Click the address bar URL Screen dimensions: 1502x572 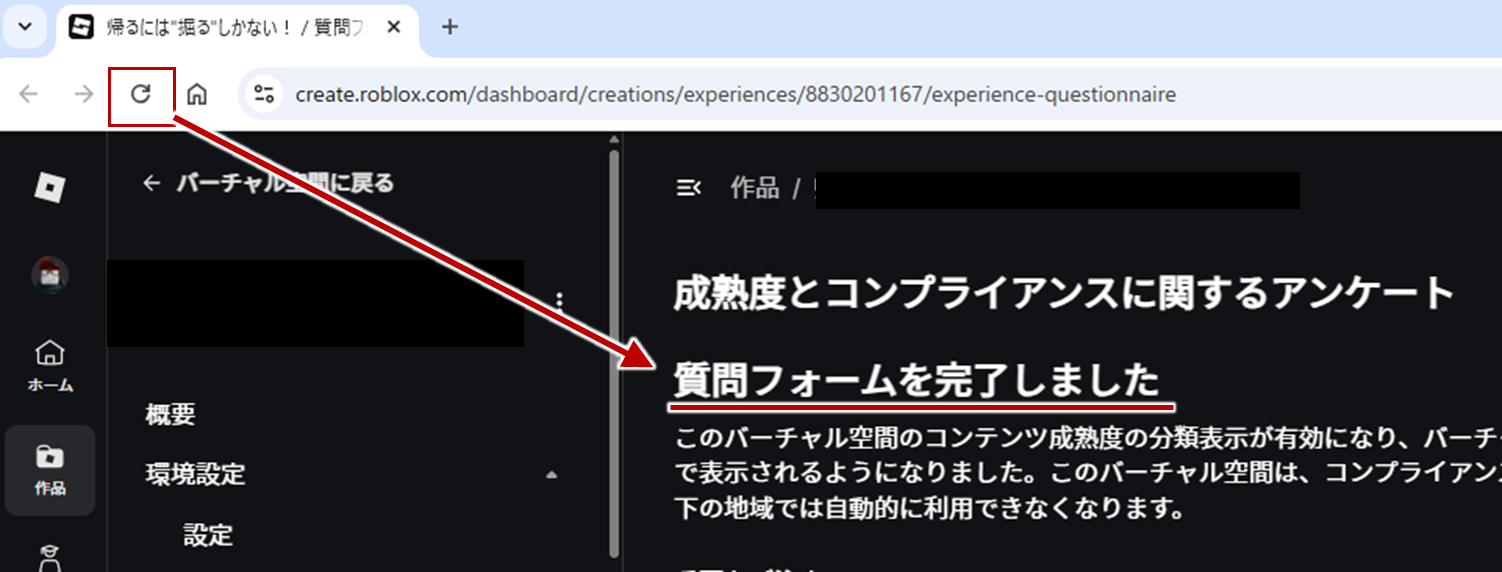tap(735, 95)
